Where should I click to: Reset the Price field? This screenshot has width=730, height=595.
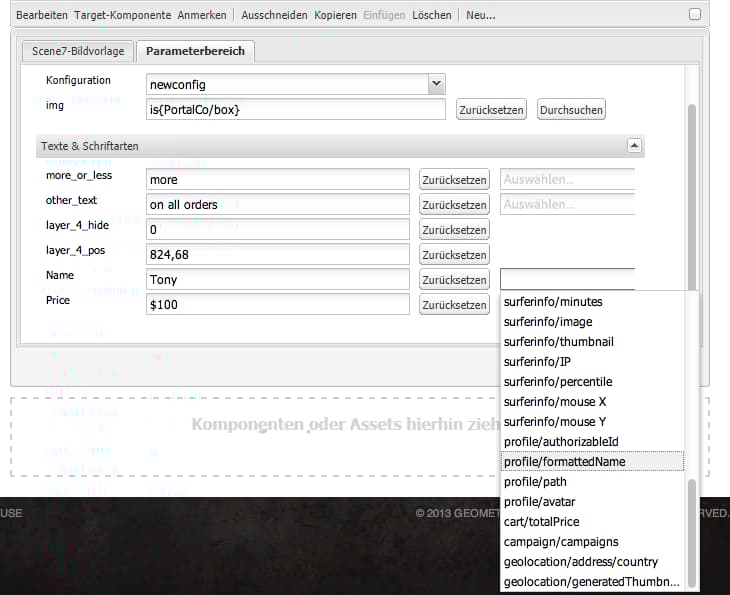[x=454, y=305]
